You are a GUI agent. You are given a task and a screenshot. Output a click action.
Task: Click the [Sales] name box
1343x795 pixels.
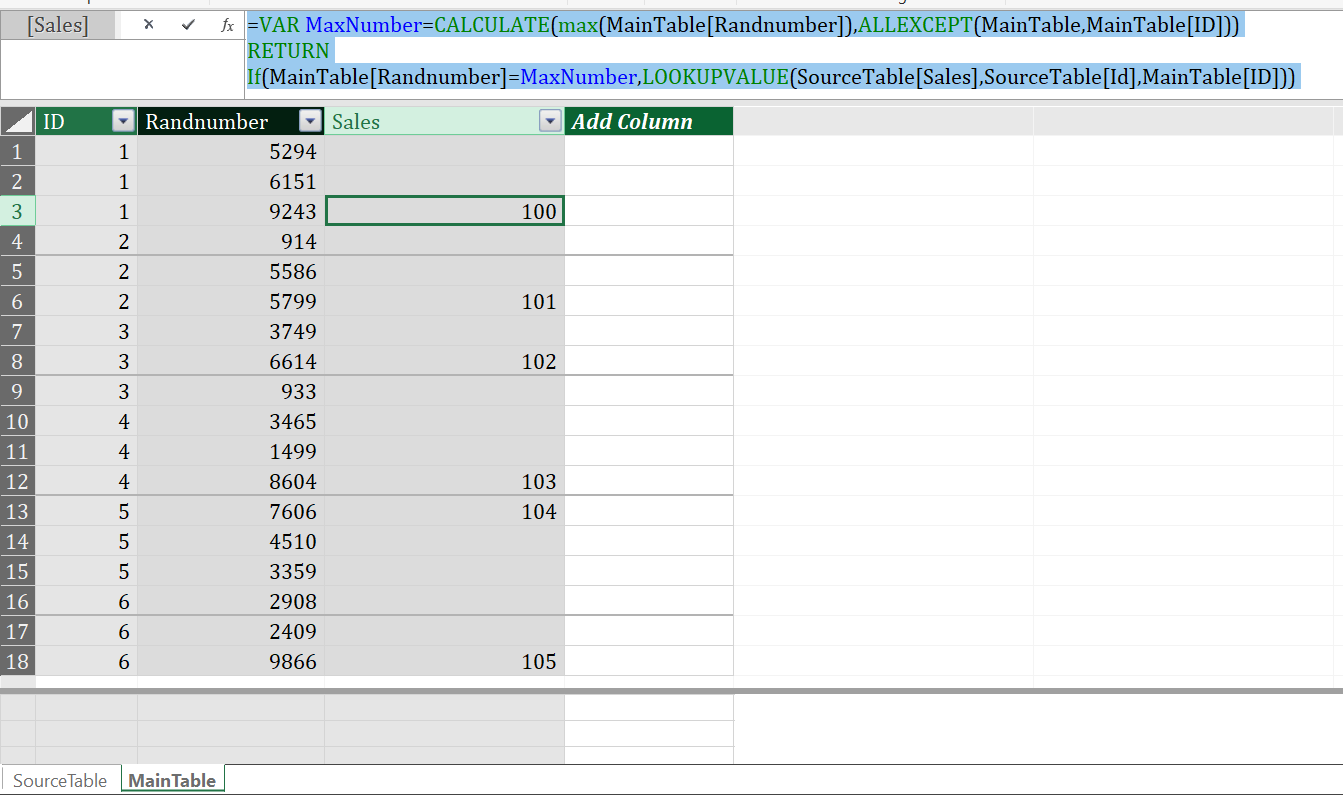click(x=58, y=25)
